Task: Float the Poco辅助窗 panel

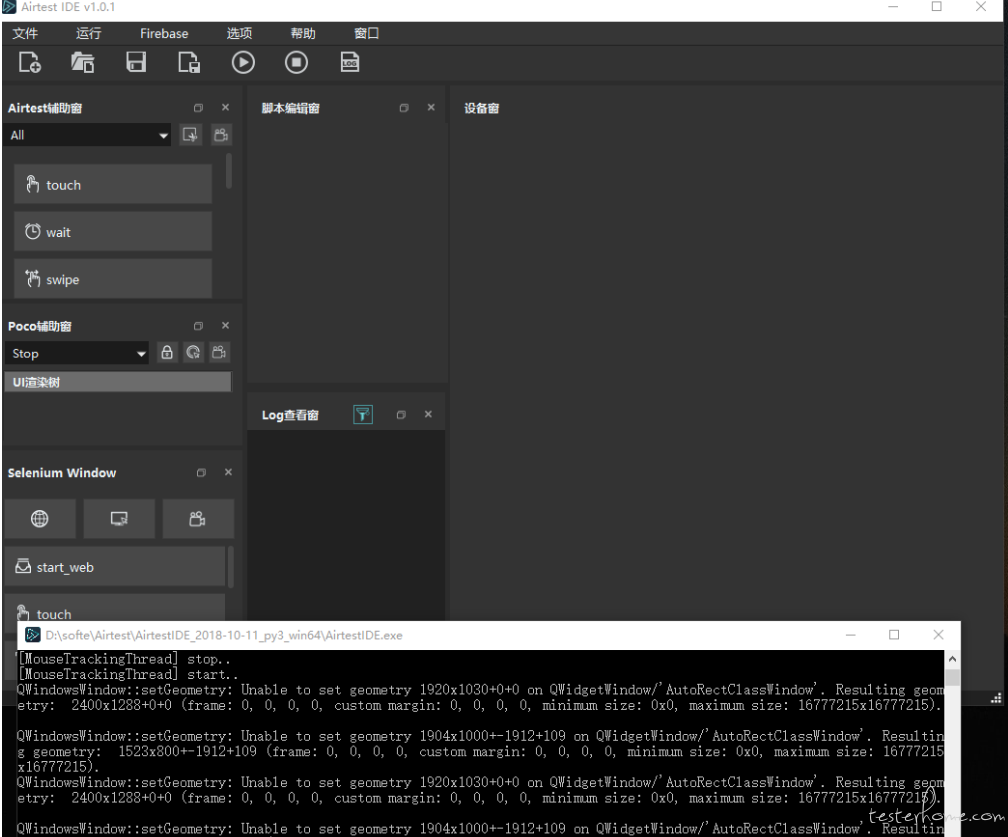Action: click(x=198, y=326)
